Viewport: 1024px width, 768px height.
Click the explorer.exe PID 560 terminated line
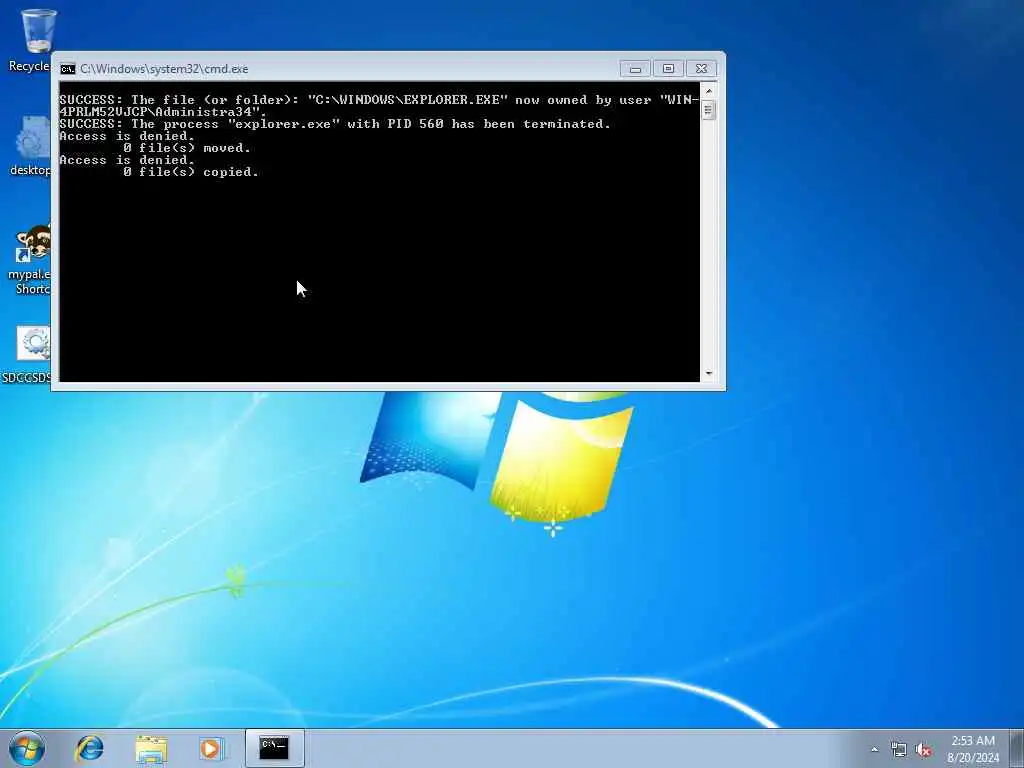point(334,124)
